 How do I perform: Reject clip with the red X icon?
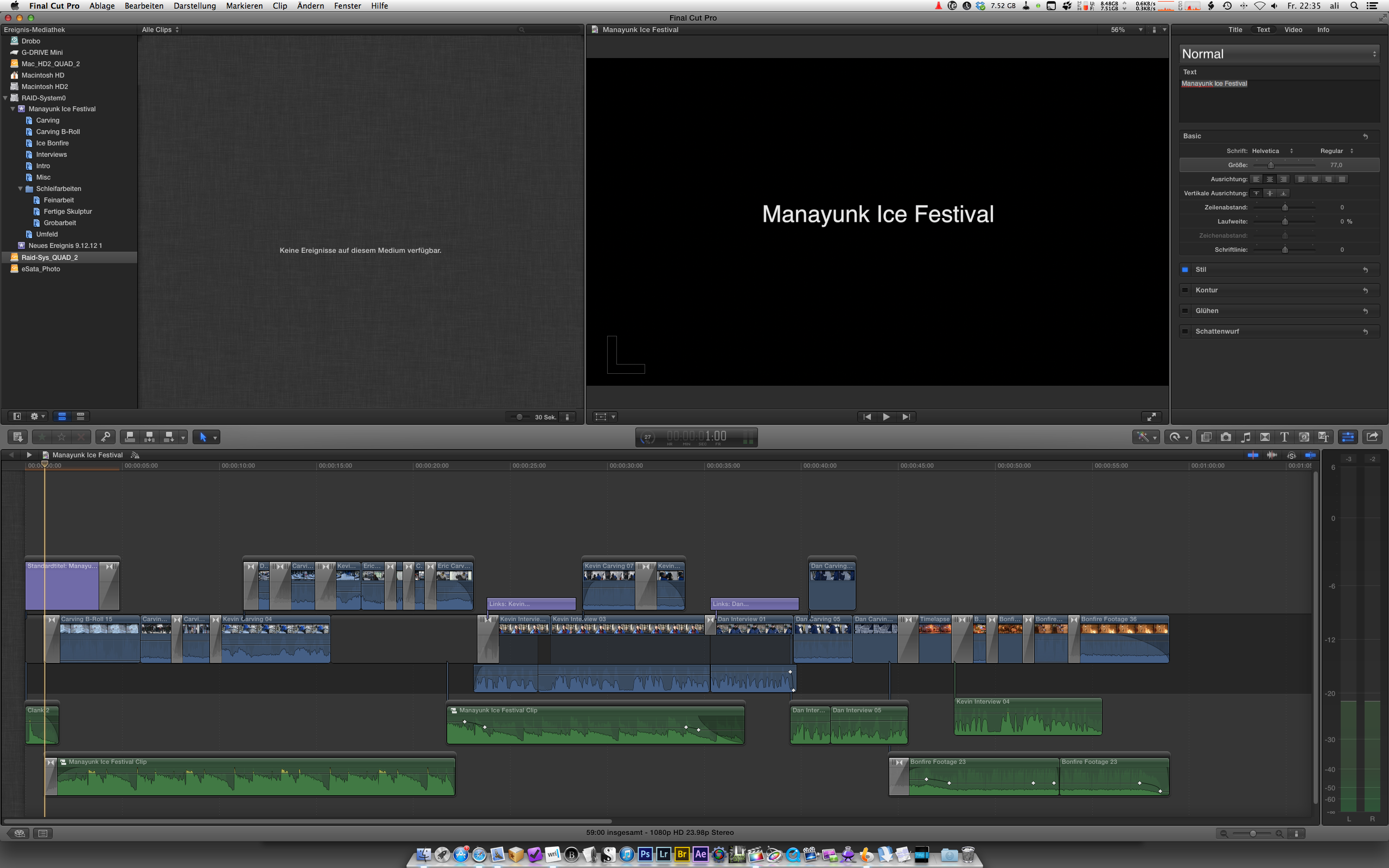pyautogui.click(x=81, y=437)
